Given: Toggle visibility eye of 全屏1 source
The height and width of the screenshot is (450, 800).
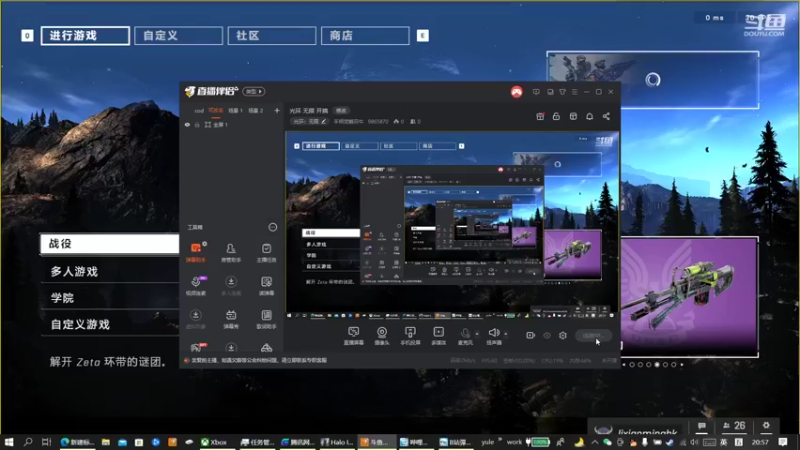Looking at the screenshot, I should pos(187,124).
